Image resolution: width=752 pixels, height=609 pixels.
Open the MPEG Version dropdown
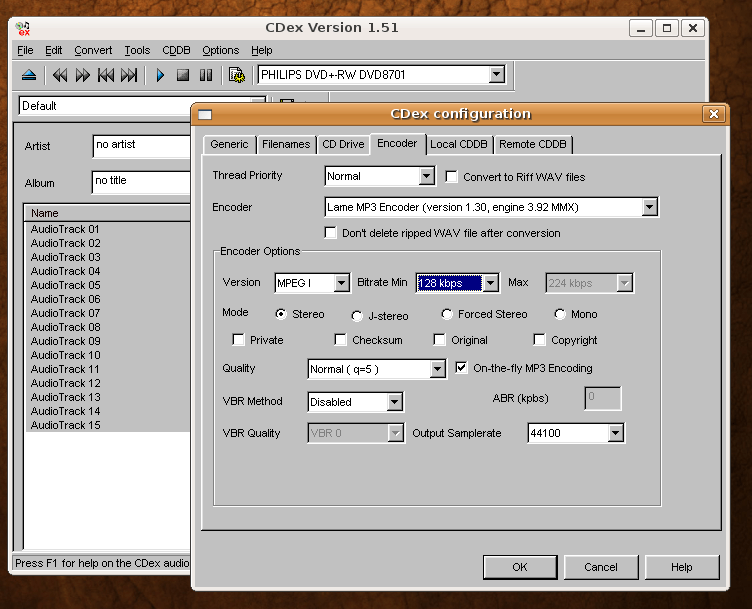pos(341,283)
